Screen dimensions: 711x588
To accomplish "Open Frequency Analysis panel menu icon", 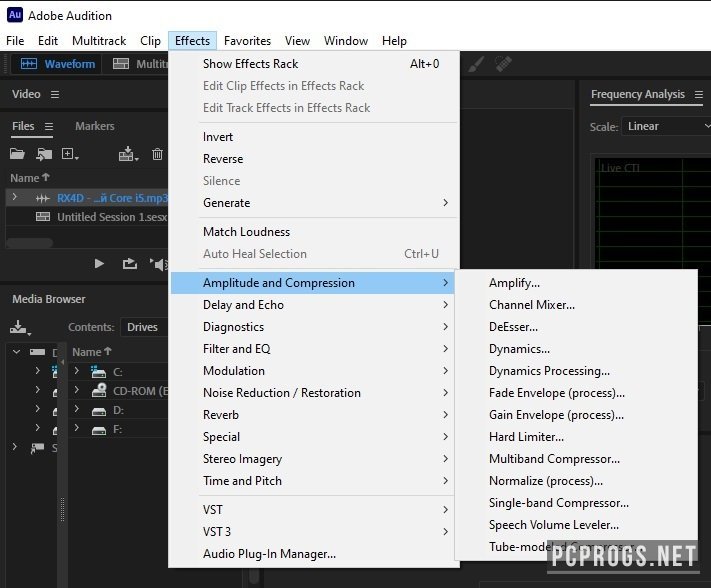I will coord(699,94).
